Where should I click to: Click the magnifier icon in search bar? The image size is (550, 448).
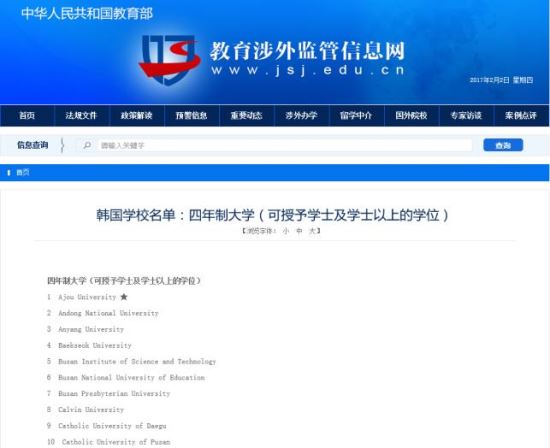(87, 145)
